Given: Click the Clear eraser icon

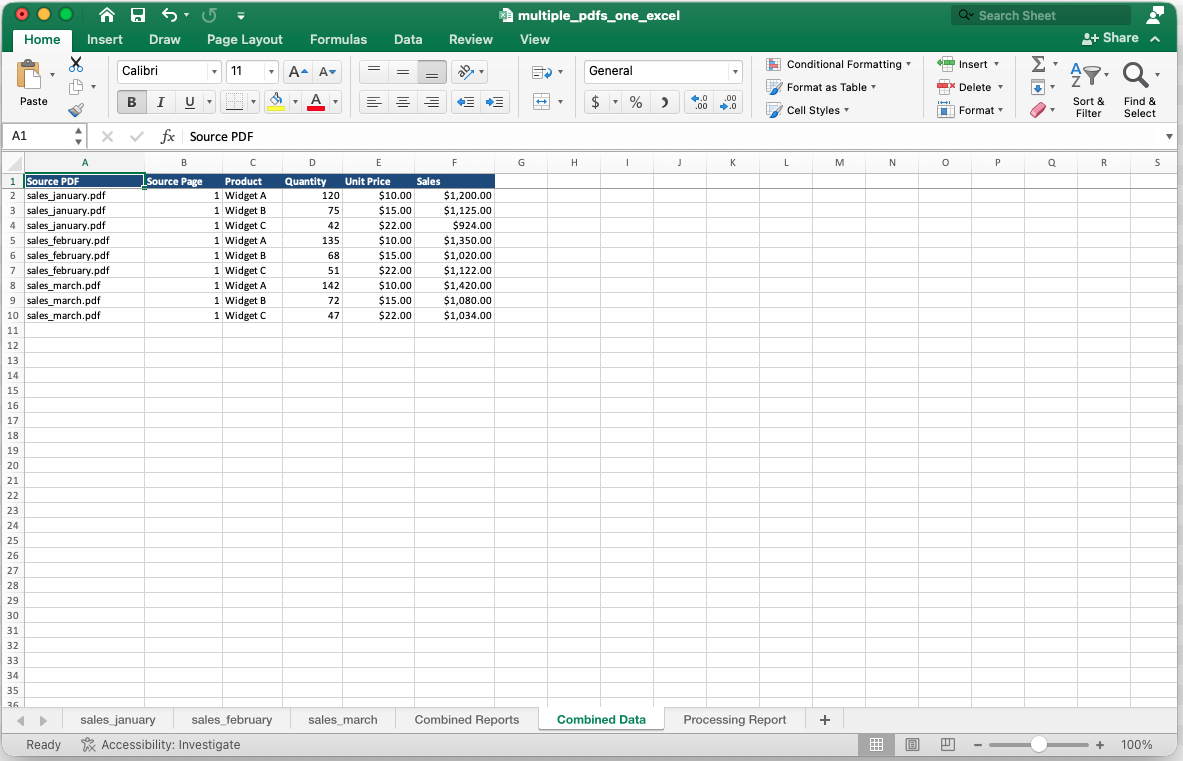Looking at the screenshot, I should click(x=1038, y=110).
